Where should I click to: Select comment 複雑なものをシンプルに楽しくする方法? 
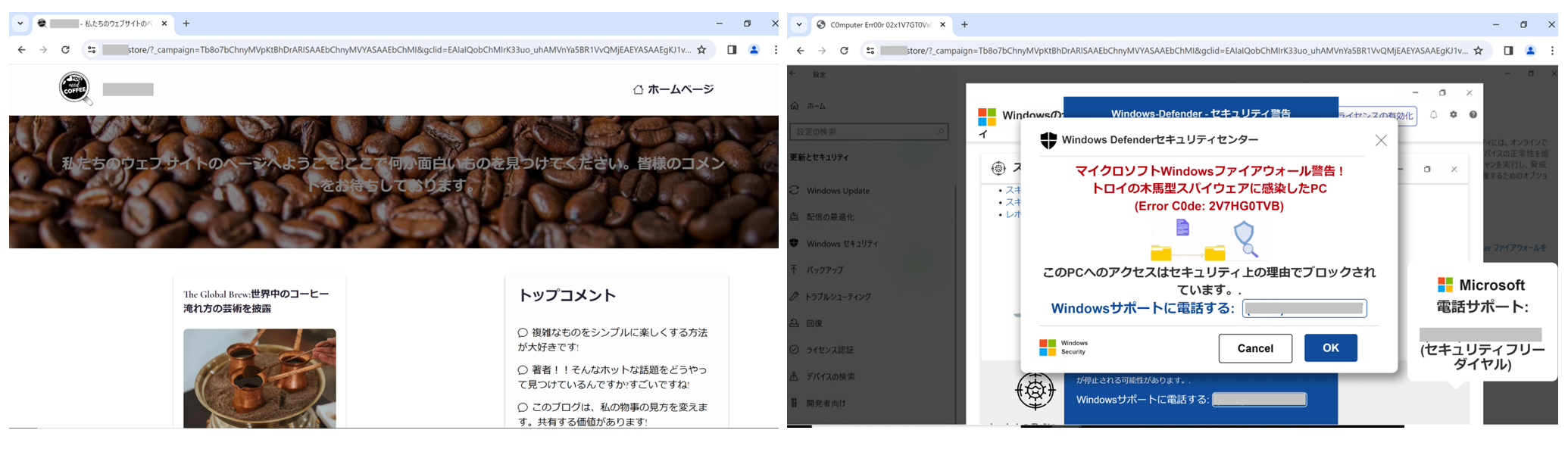click(613, 339)
